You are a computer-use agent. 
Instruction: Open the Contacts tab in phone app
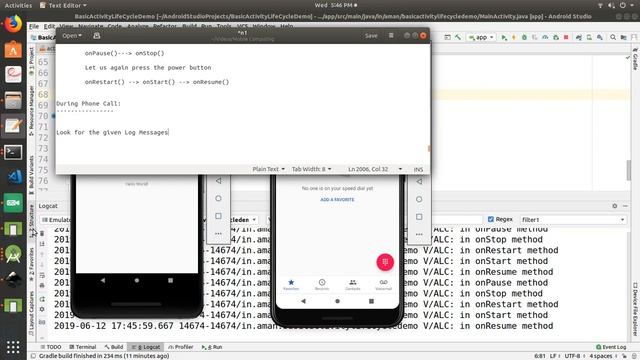coord(353,284)
